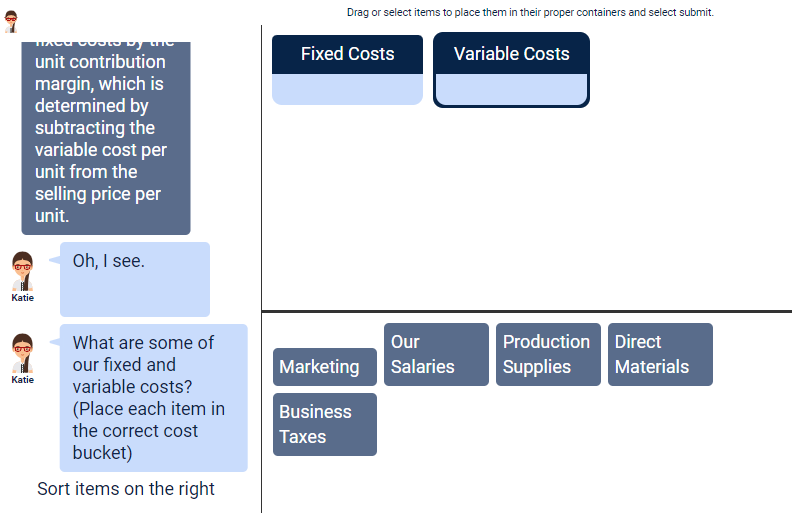The image size is (792, 513).
Task: Choose the Direct Materials item
Action: click(x=660, y=354)
